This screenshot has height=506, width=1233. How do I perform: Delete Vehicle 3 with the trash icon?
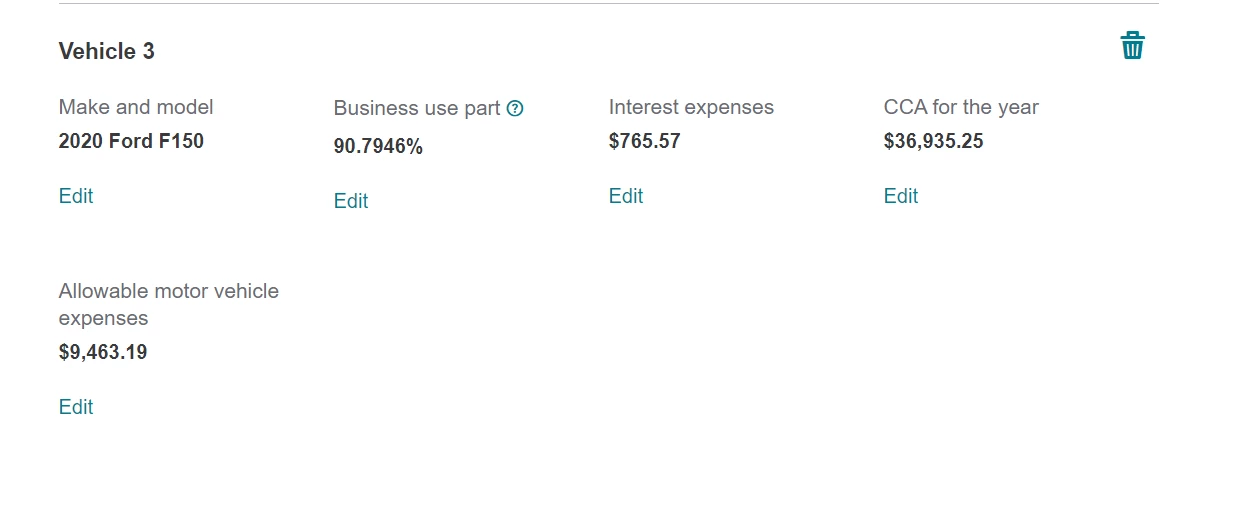(1132, 45)
